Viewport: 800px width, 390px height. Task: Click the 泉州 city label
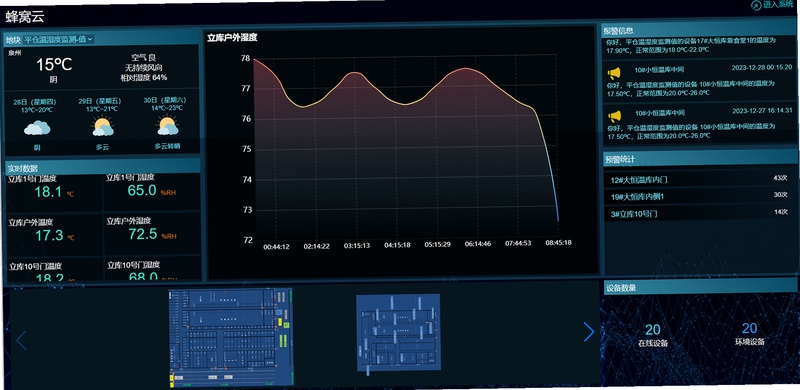click(15, 52)
